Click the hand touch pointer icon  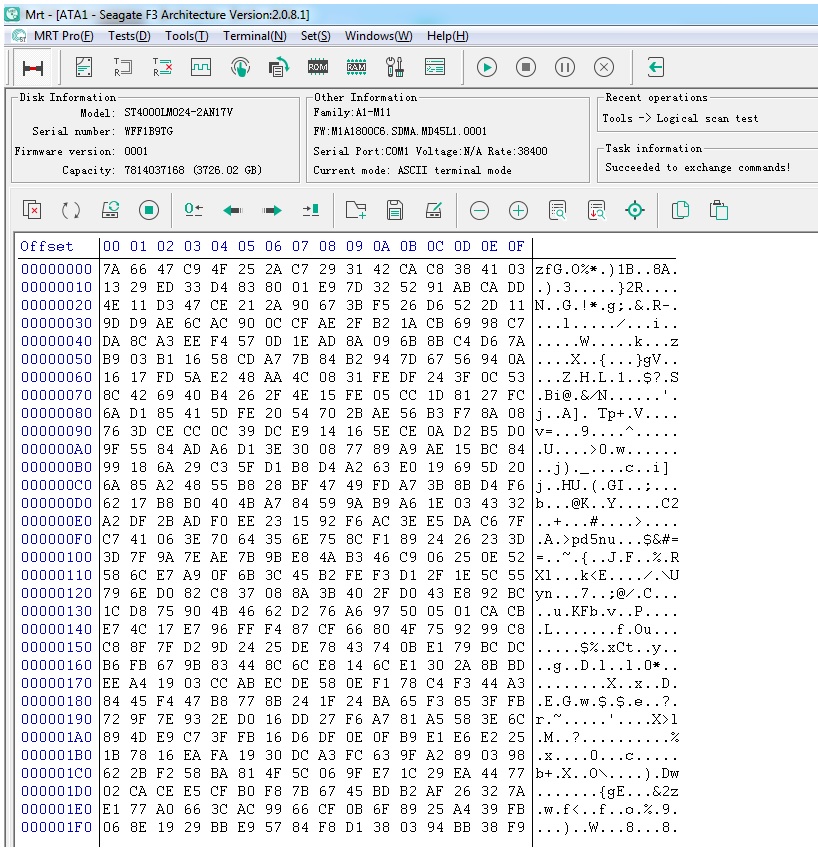[x=240, y=67]
